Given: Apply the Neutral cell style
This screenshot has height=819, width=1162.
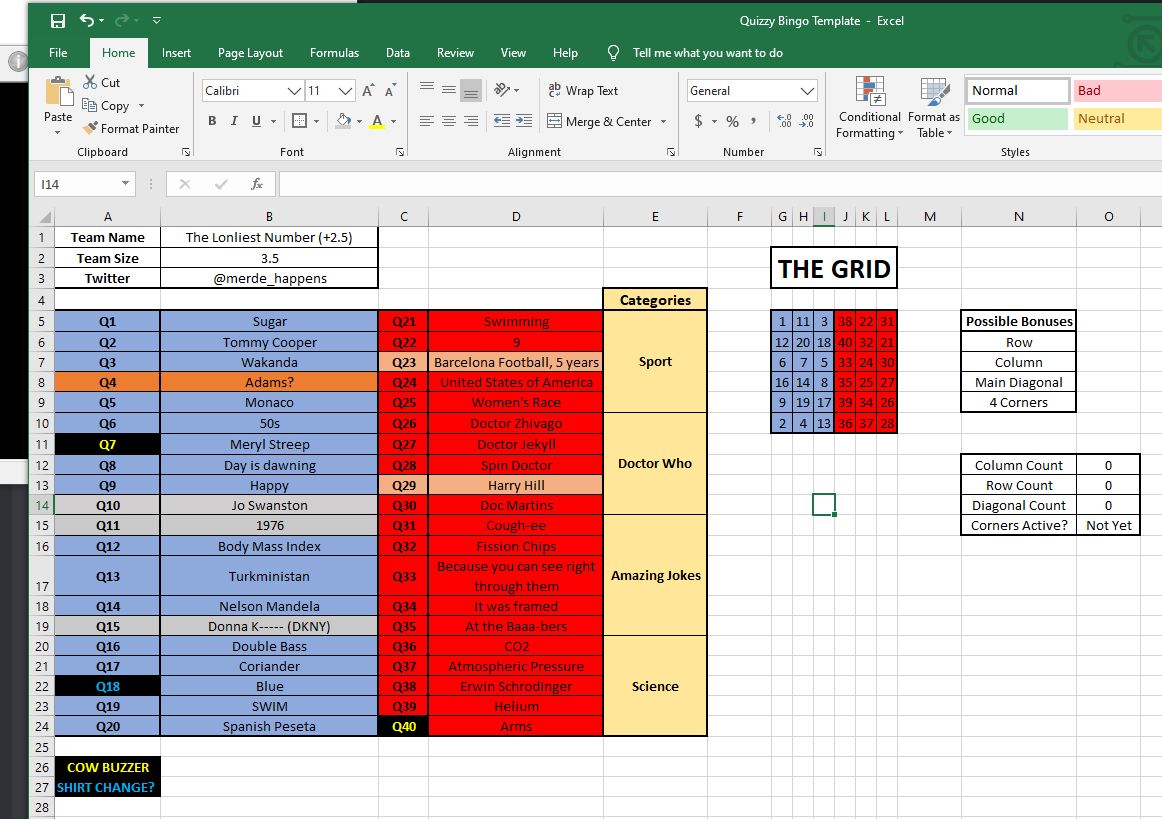Looking at the screenshot, I should 1118,119.
